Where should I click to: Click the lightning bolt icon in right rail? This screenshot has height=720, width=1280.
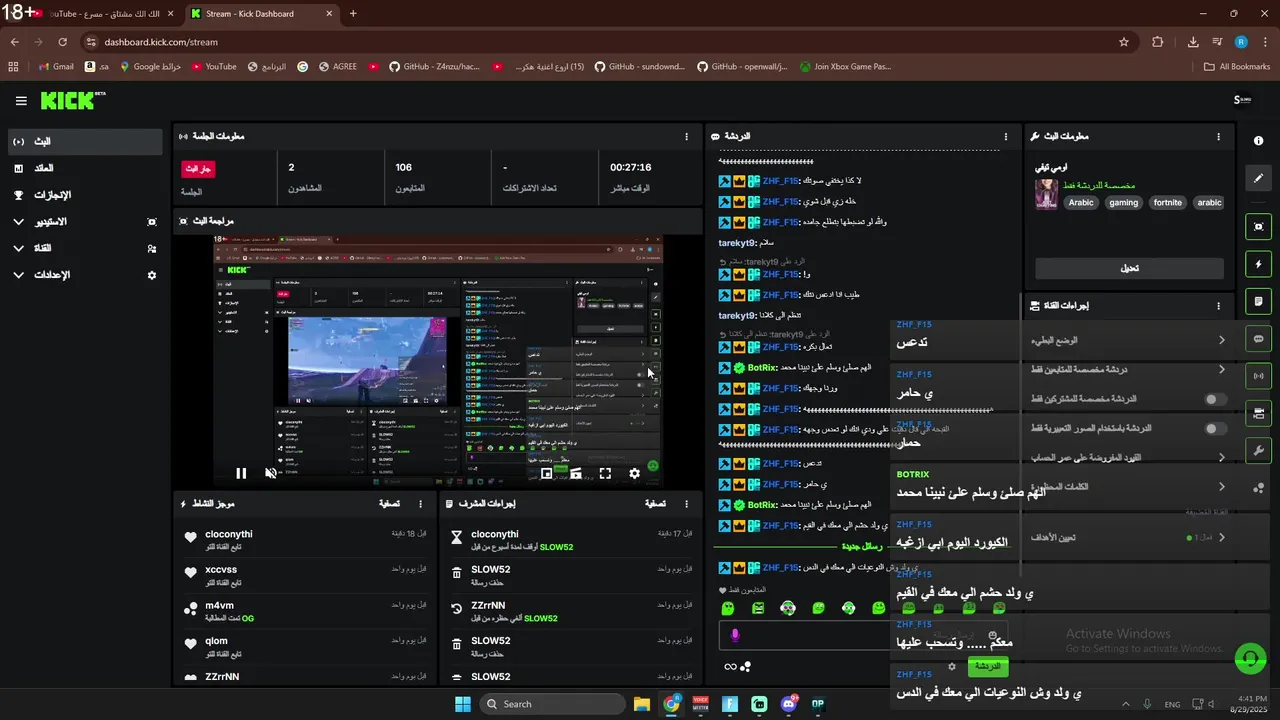[1259, 264]
